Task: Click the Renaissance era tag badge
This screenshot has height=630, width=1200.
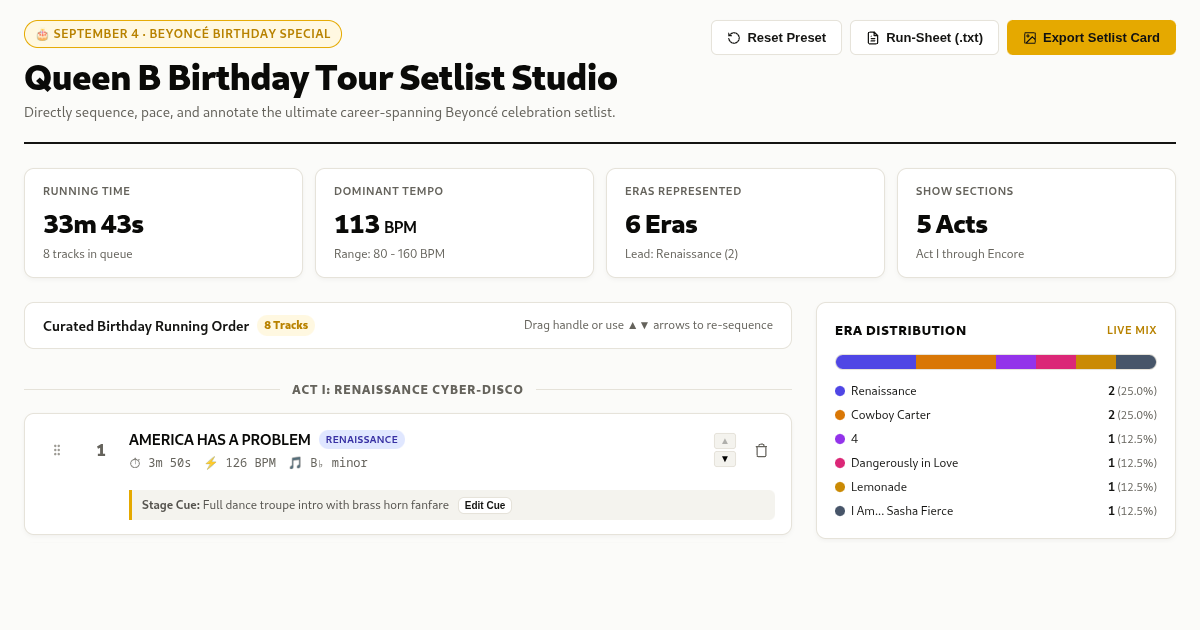Action: point(362,439)
